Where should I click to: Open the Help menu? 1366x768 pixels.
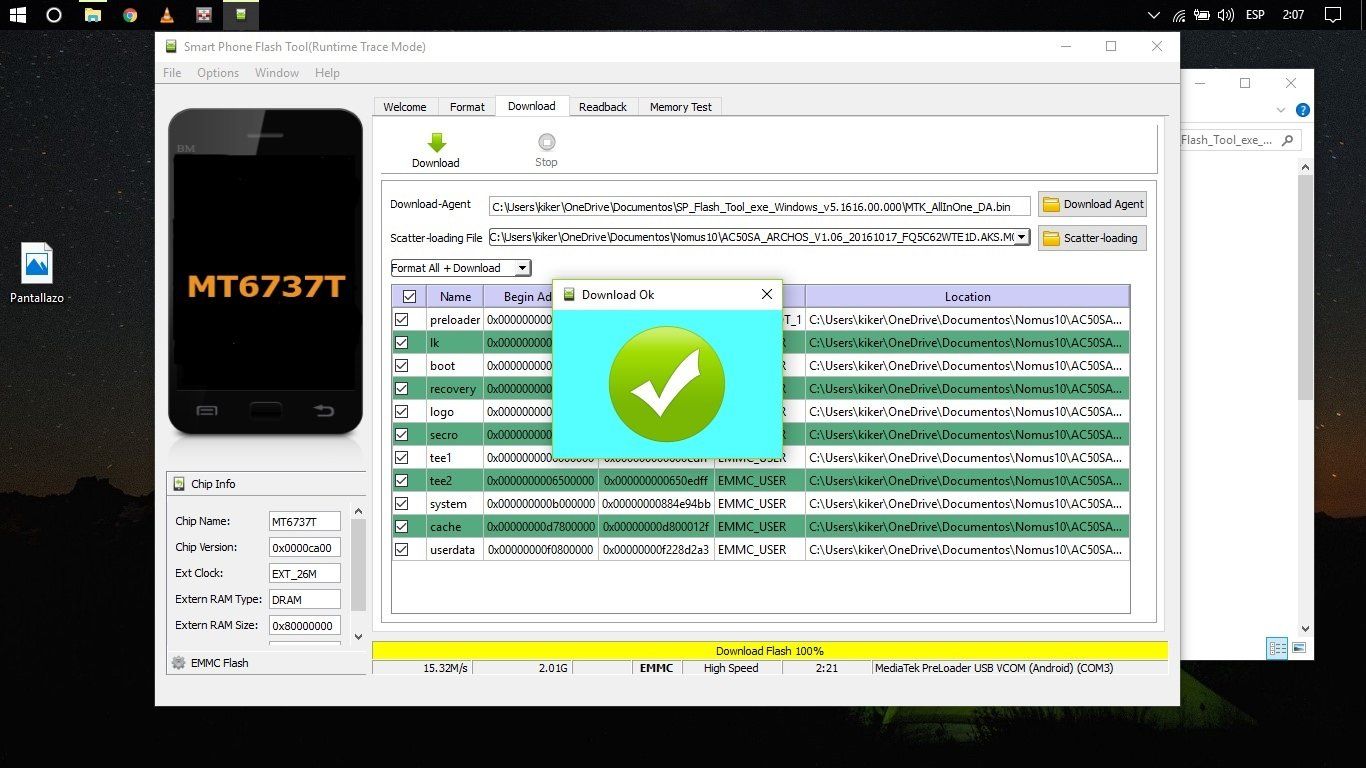[x=327, y=73]
